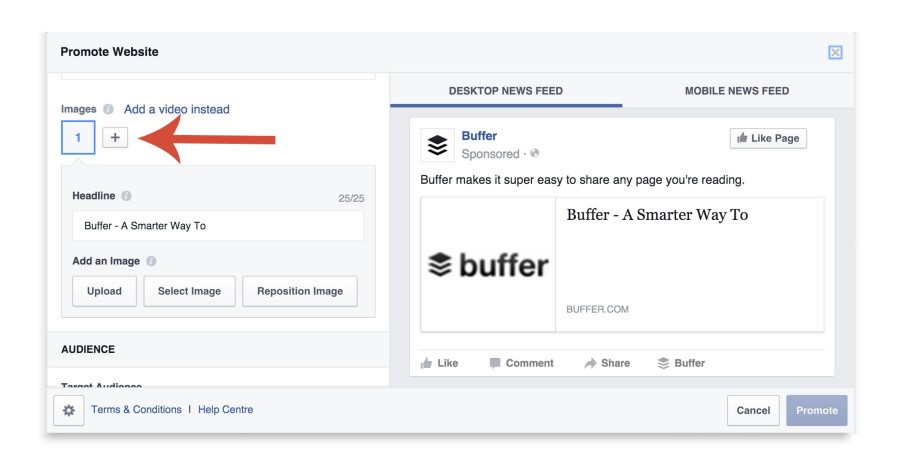Click into the Headline text field
The image size is (900, 455).
pyautogui.click(x=218, y=225)
